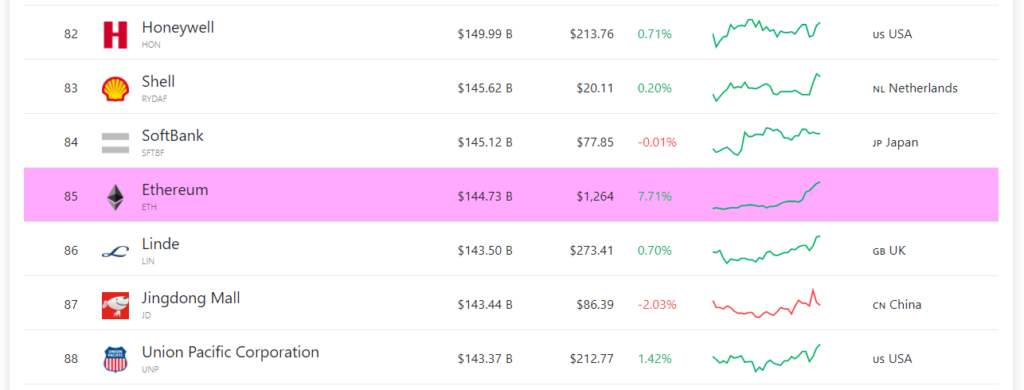Click the Honeywell 30-day sparkline chart

(767, 34)
